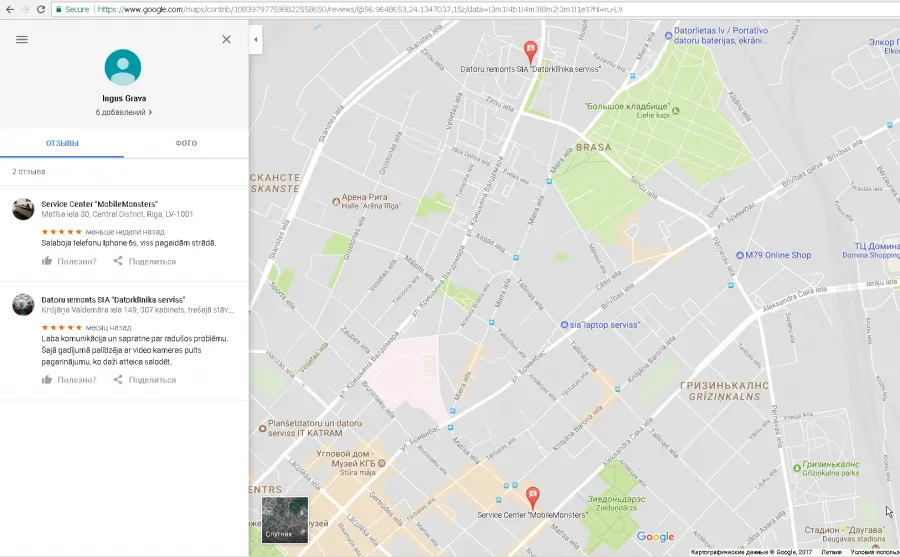900x557 pixels.
Task: Click Ingus Grava profile avatar
Action: tap(123, 67)
